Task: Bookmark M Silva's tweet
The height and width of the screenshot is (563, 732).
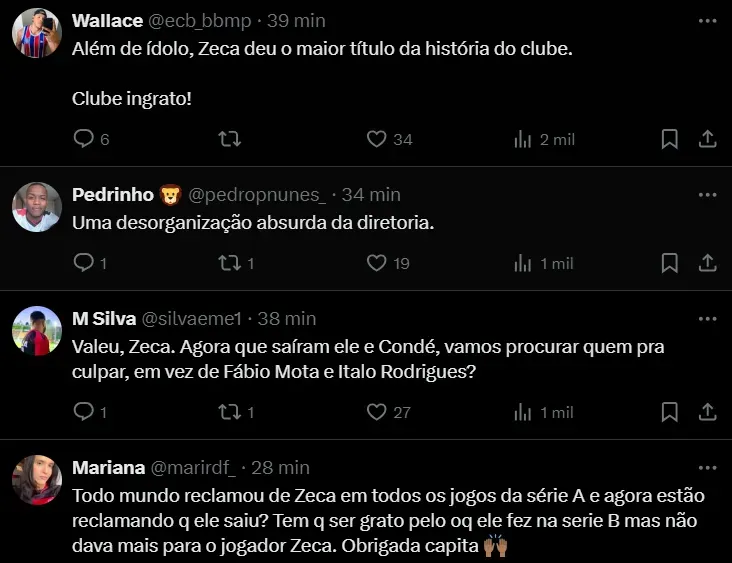Action: [x=670, y=411]
